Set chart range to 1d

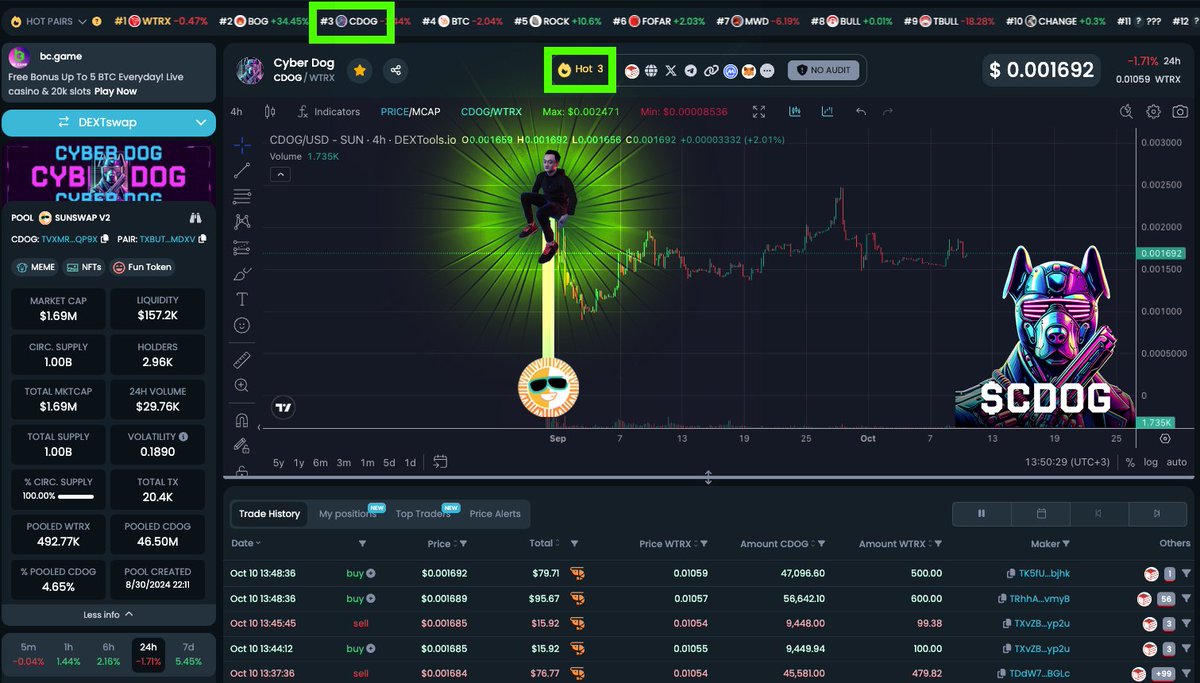410,462
